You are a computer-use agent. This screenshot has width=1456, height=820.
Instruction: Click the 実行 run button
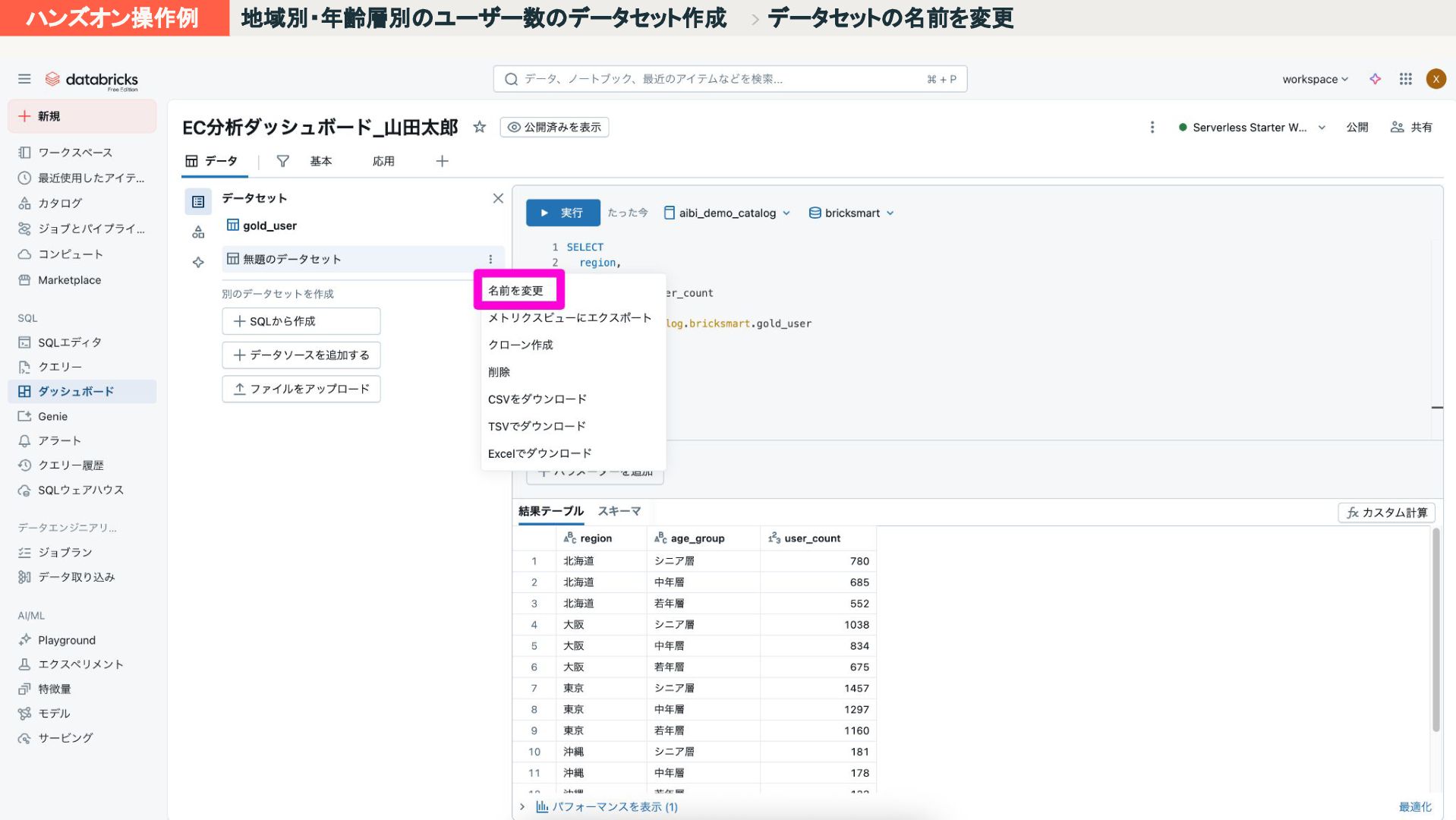(x=563, y=213)
